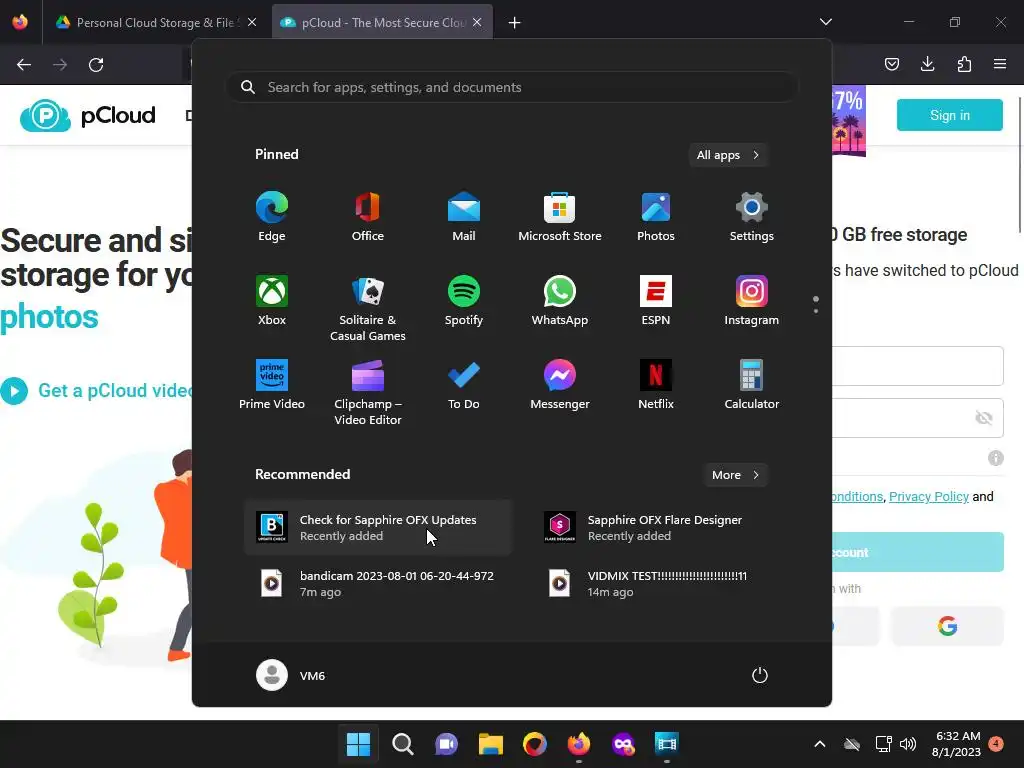
Task: Open WhatsApp pinned app
Action: click(x=560, y=300)
